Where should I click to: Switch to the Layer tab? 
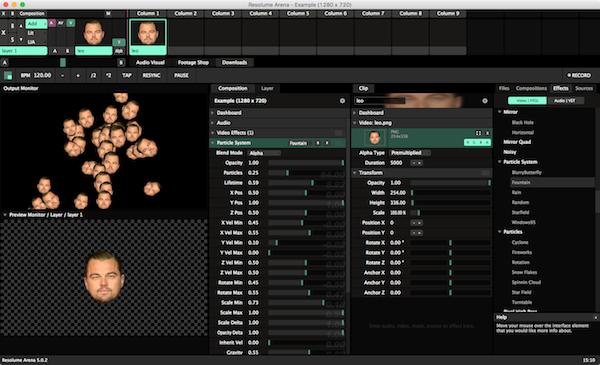pyautogui.click(x=267, y=88)
